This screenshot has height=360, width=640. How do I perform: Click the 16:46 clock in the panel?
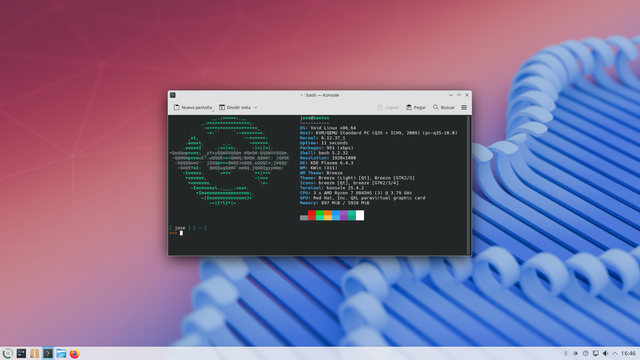pos(629,353)
